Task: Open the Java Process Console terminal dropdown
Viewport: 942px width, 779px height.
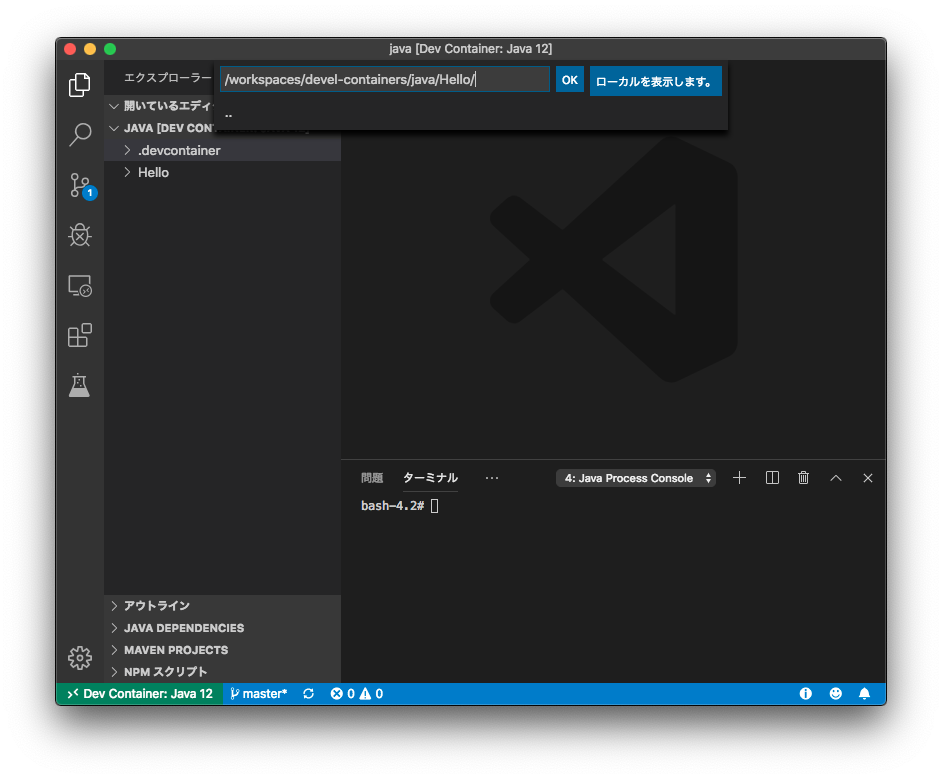Action: pos(636,478)
